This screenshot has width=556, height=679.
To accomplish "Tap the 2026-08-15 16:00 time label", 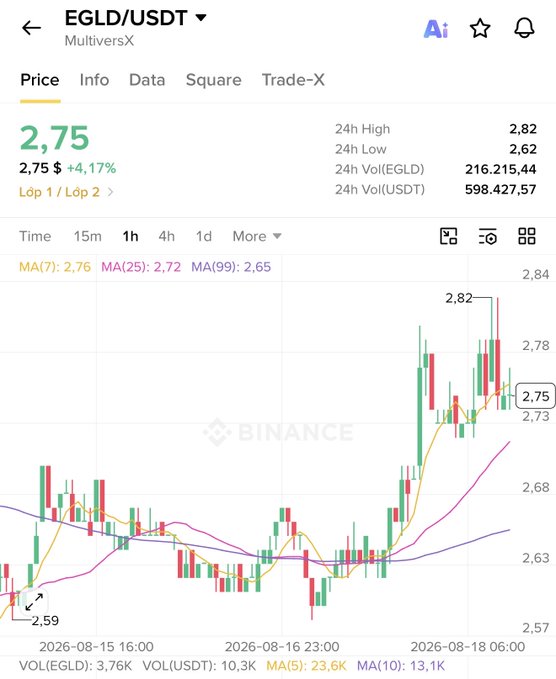I will click(96, 647).
